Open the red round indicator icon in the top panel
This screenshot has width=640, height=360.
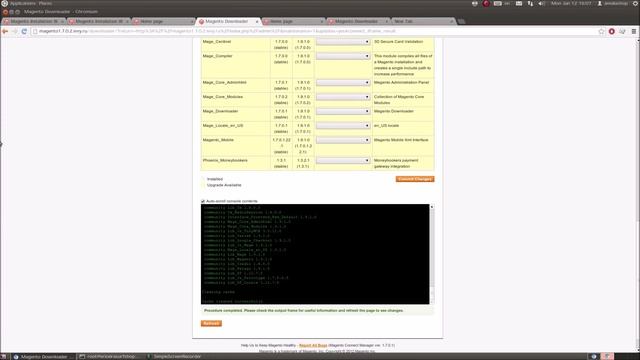486,3
